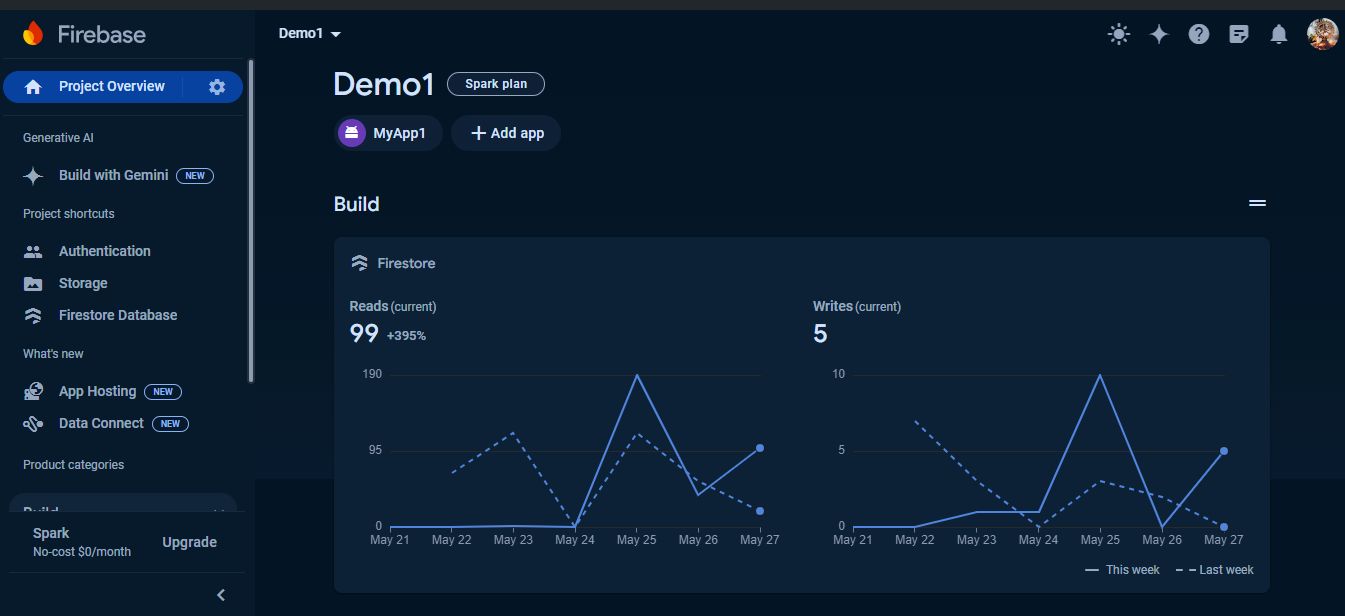
Task: Click the Firestore card icon
Action: [x=359, y=264]
